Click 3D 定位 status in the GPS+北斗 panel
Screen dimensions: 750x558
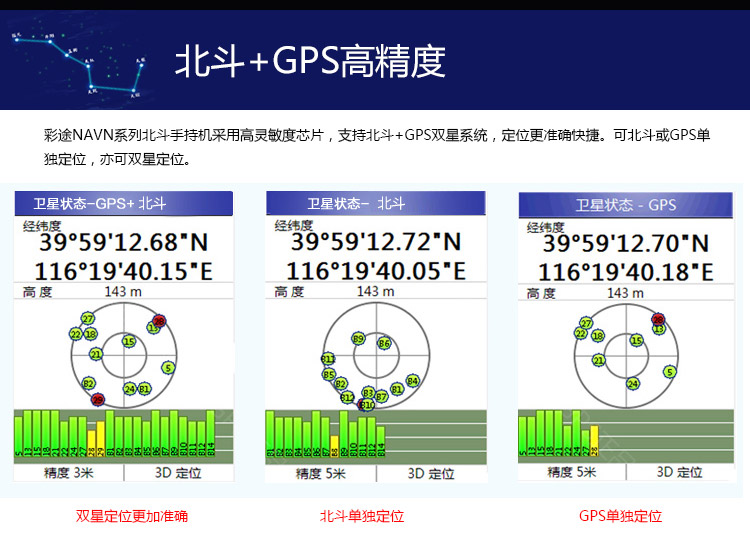[x=178, y=473]
